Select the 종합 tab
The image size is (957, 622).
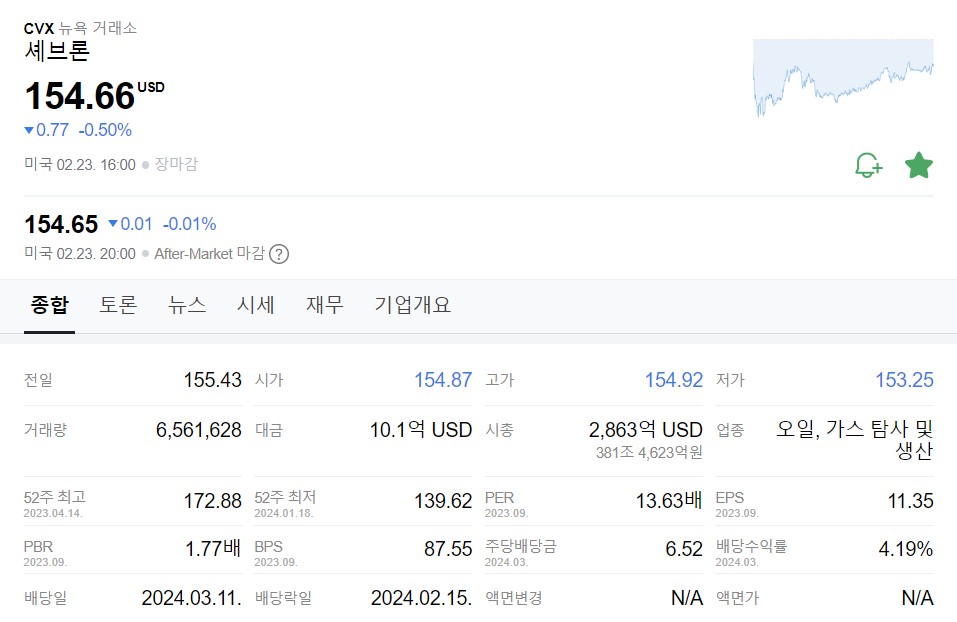tap(49, 304)
